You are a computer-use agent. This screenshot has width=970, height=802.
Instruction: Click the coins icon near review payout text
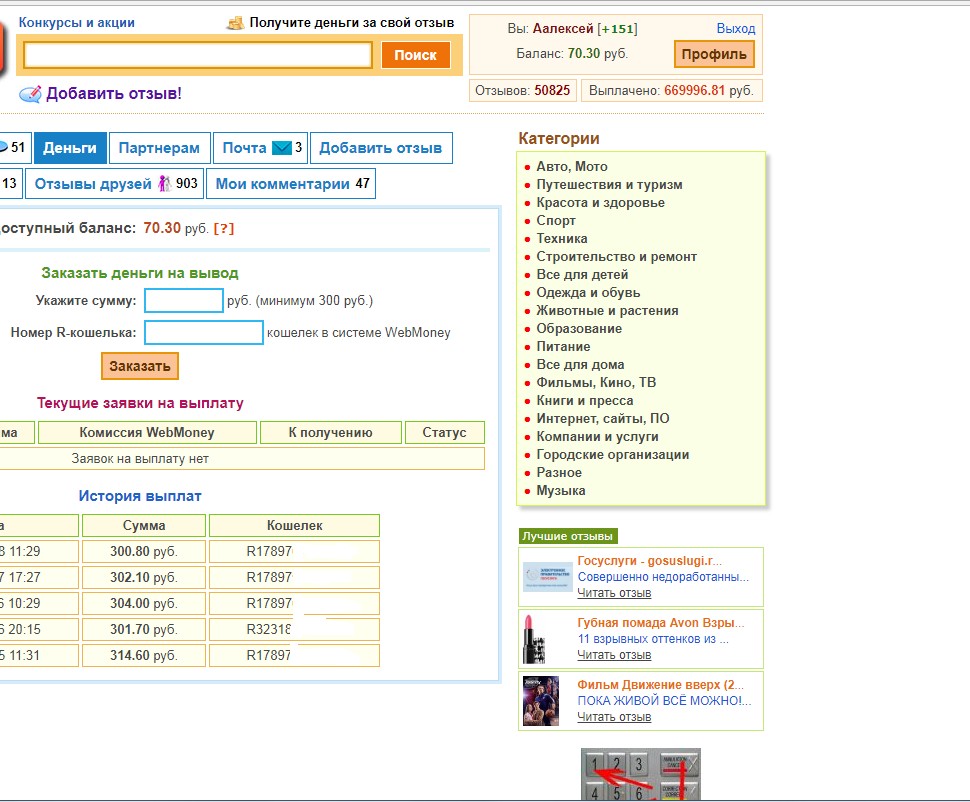(236, 22)
